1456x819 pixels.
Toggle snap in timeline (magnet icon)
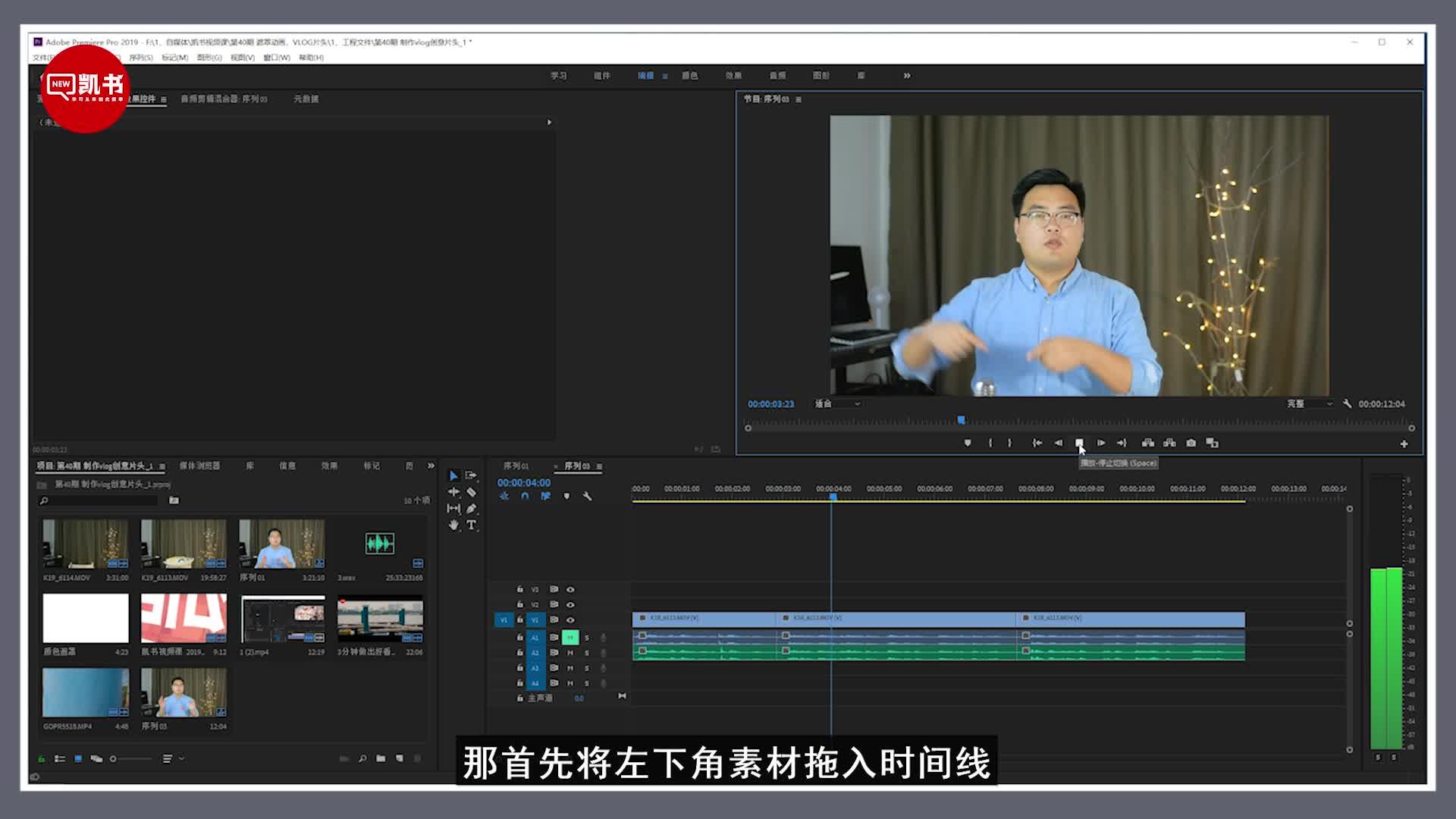[525, 496]
